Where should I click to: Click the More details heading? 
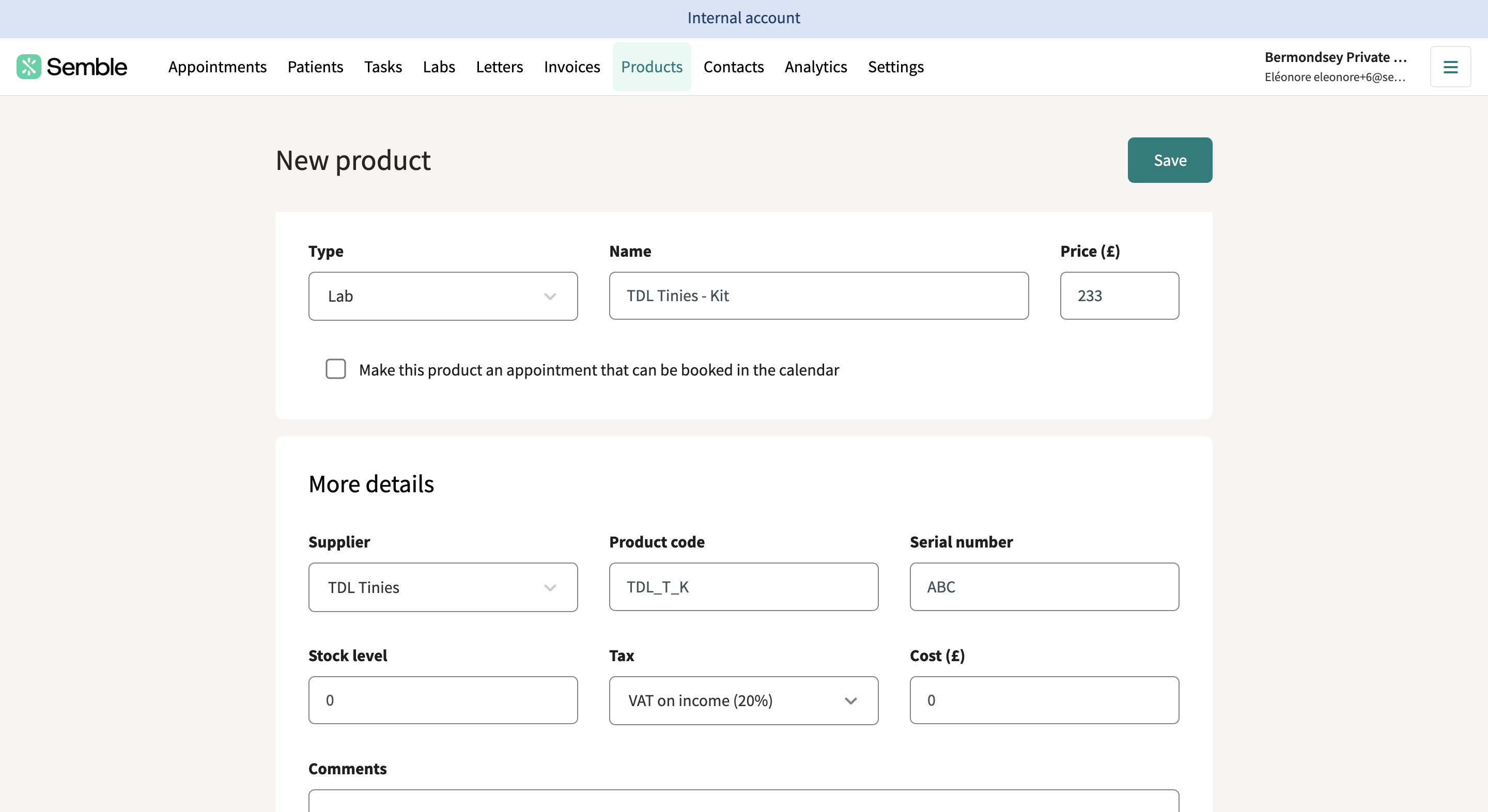(371, 483)
